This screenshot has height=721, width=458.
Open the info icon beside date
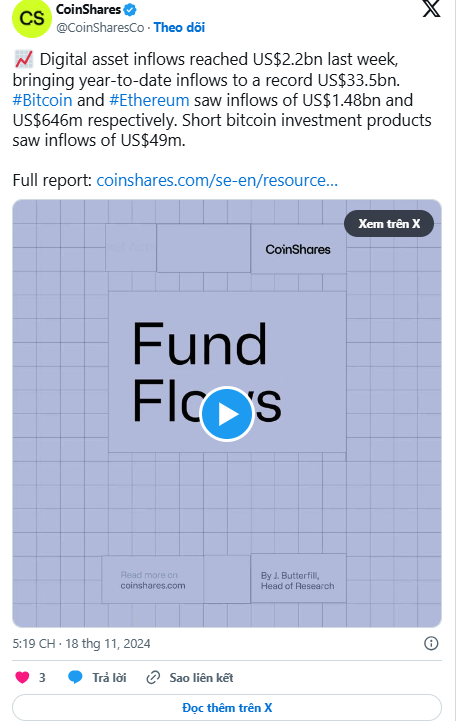point(431,643)
